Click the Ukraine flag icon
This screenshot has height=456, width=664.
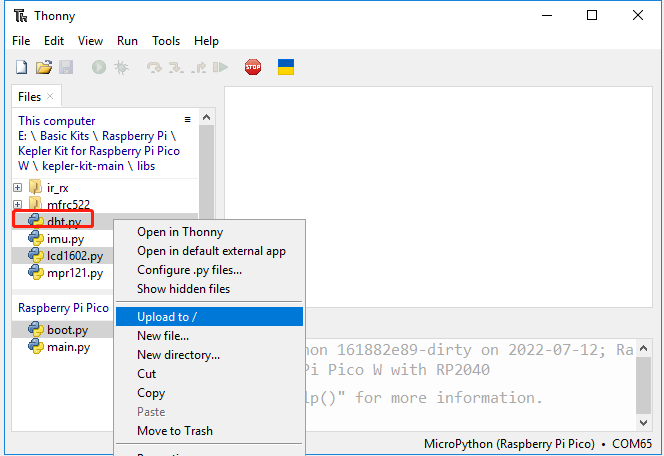click(x=286, y=67)
